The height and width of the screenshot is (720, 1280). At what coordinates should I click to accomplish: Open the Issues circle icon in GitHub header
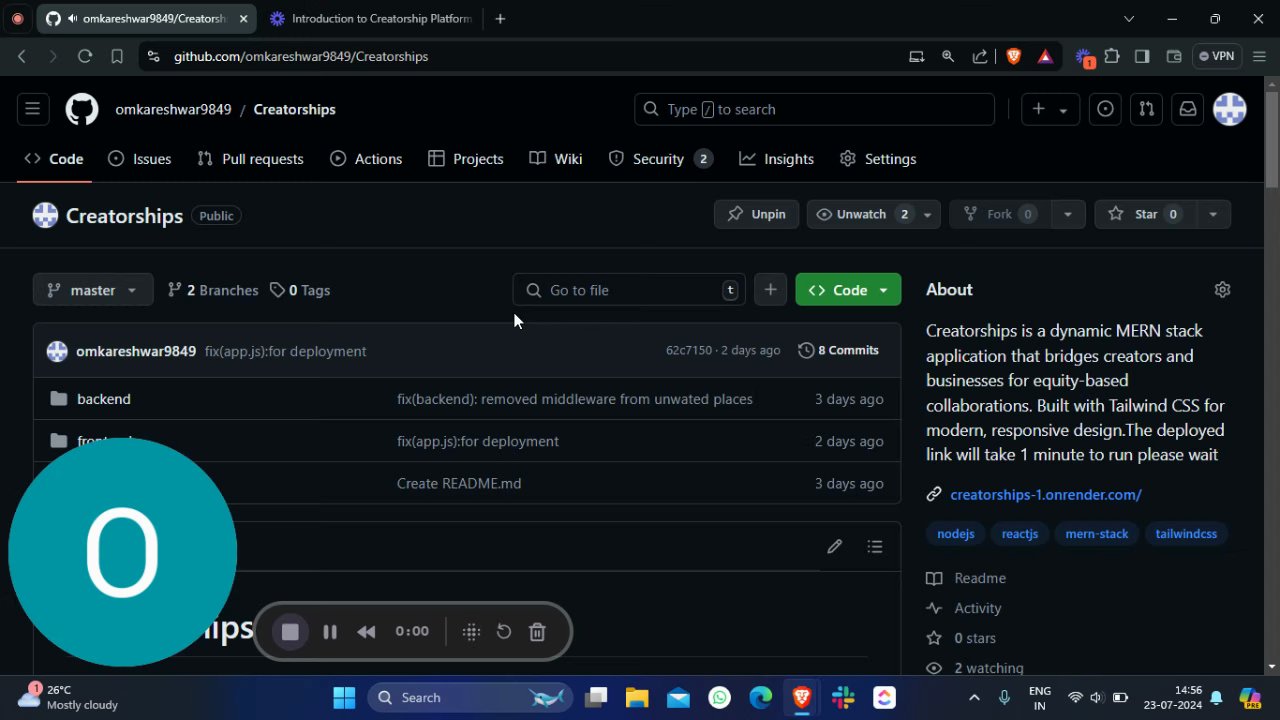1105,109
